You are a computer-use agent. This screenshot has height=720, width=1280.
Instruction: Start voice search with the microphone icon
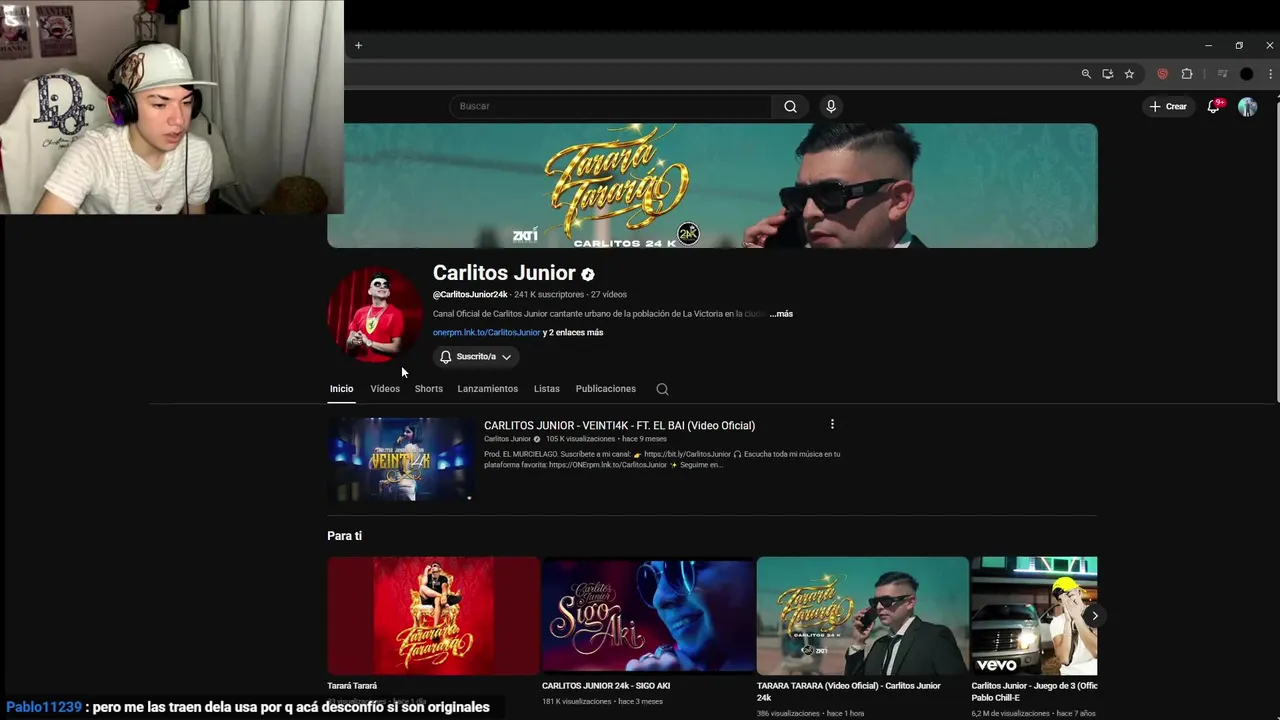(x=831, y=106)
